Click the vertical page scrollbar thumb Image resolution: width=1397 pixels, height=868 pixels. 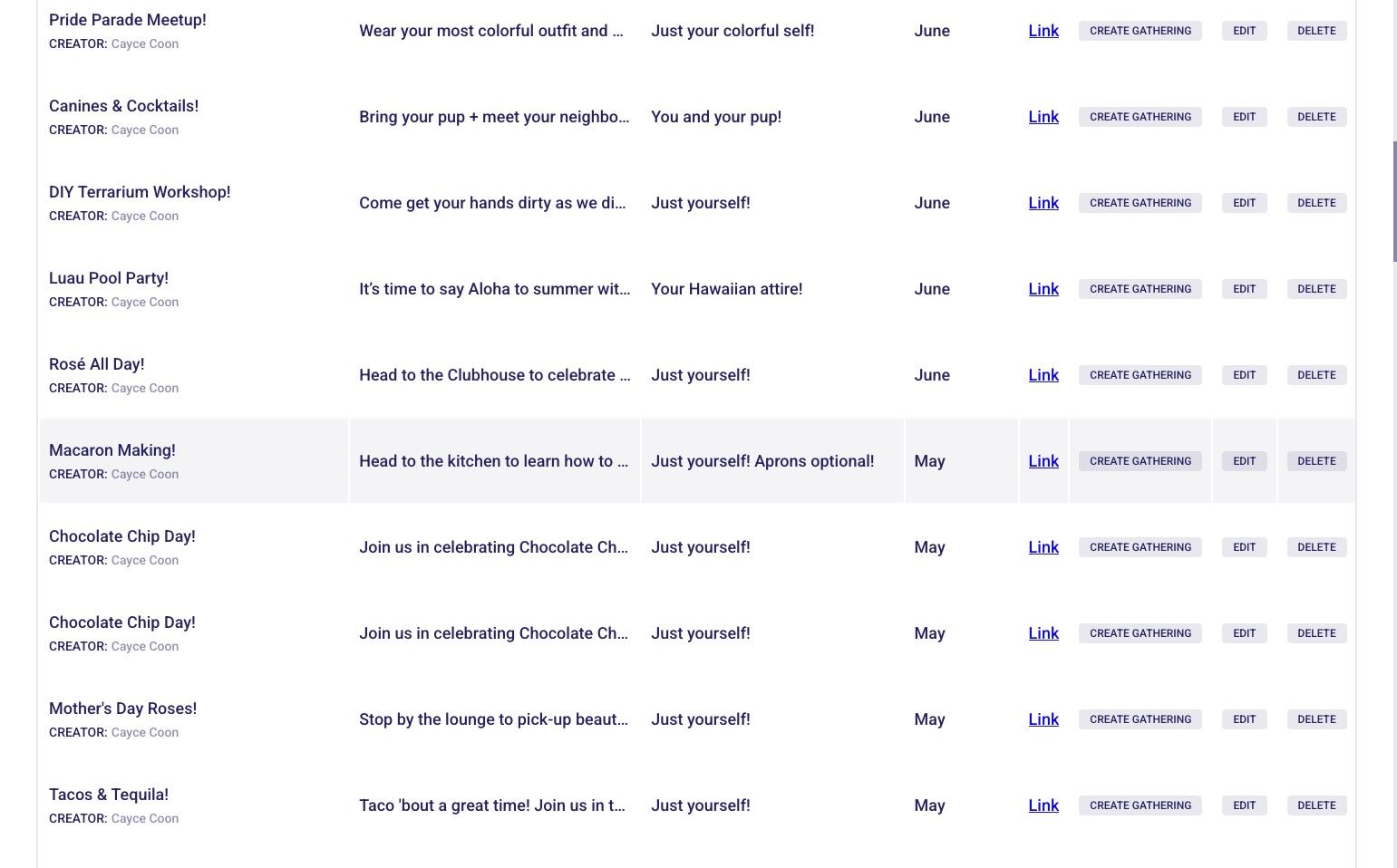(x=1394, y=201)
